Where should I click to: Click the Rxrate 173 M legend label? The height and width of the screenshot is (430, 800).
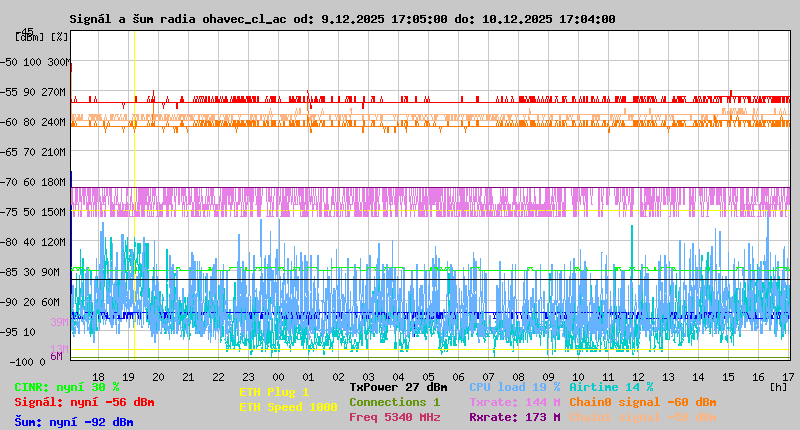(x=514, y=417)
